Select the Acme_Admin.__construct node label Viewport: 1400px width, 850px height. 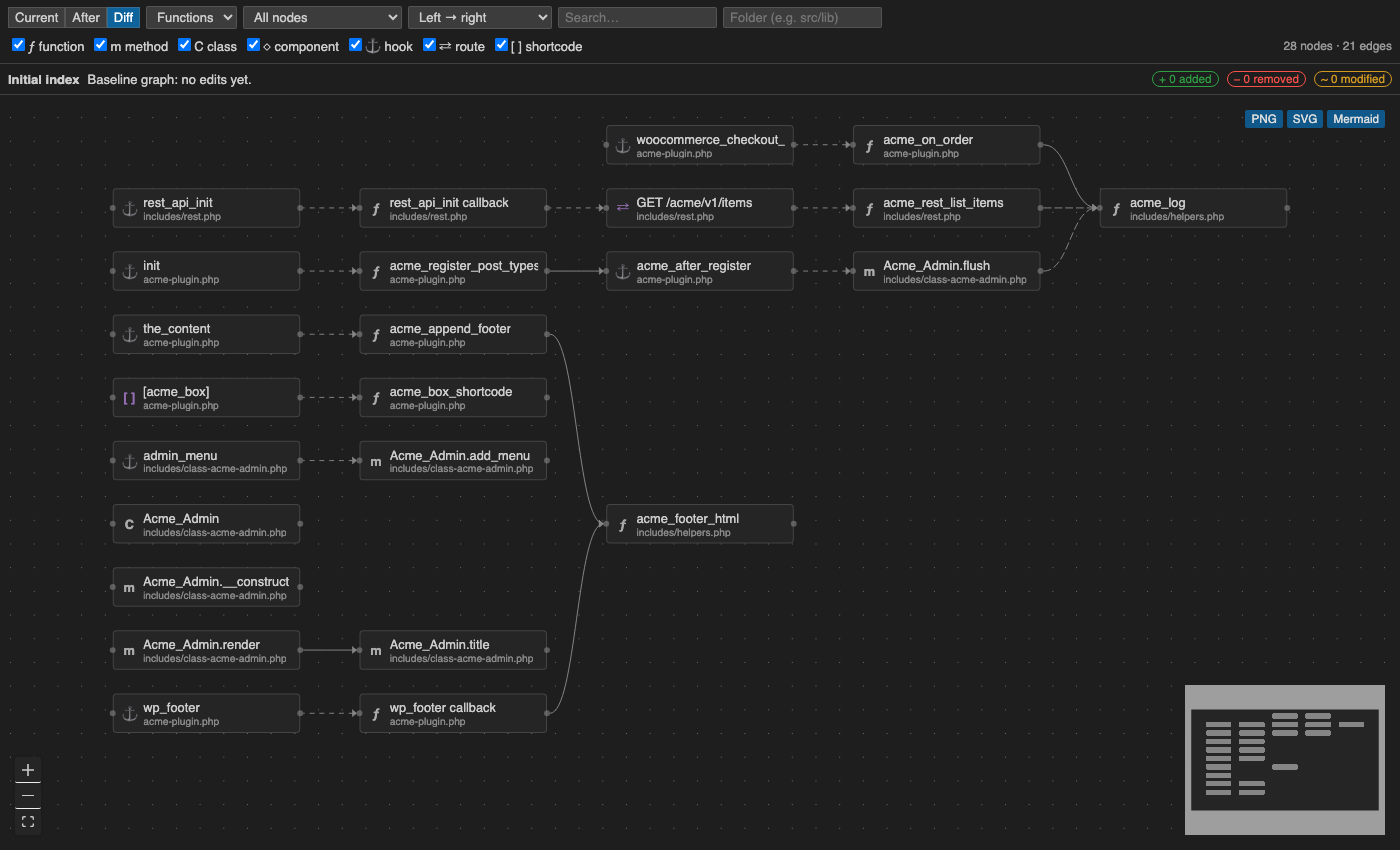click(x=216, y=582)
